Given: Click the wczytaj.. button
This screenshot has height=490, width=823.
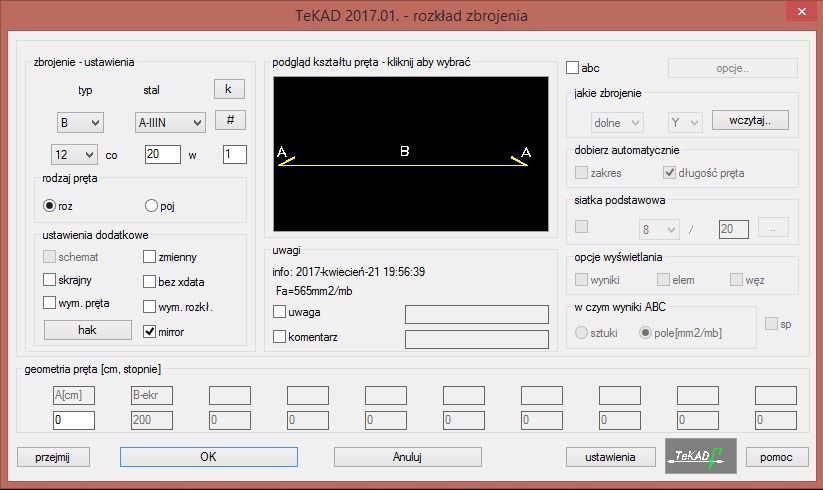Looking at the screenshot, I should (750, 120).
